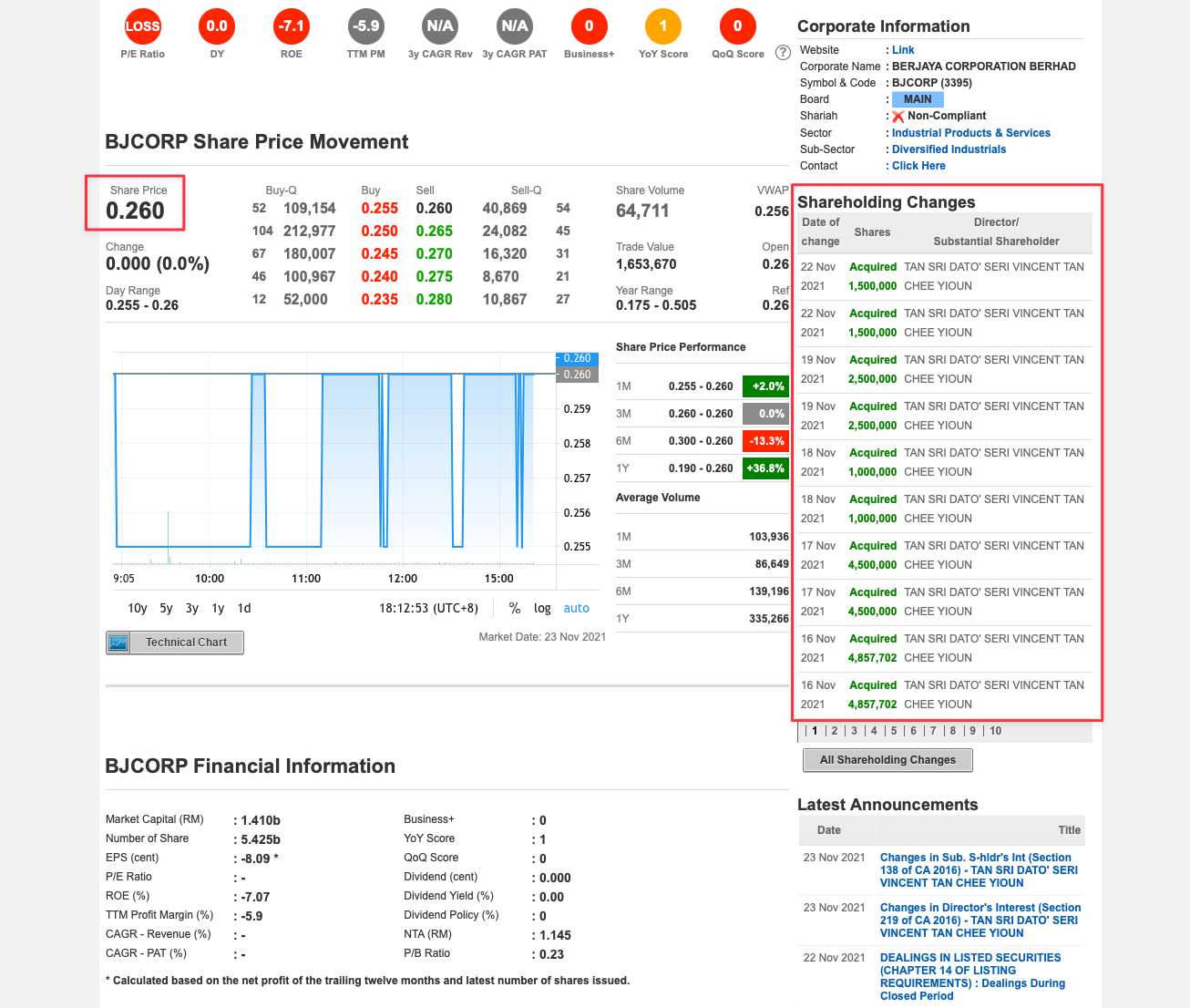Click the blue 0.260 price marker on chart
This screenshot has width=1190, height=1008.
[x=577, y=358]
